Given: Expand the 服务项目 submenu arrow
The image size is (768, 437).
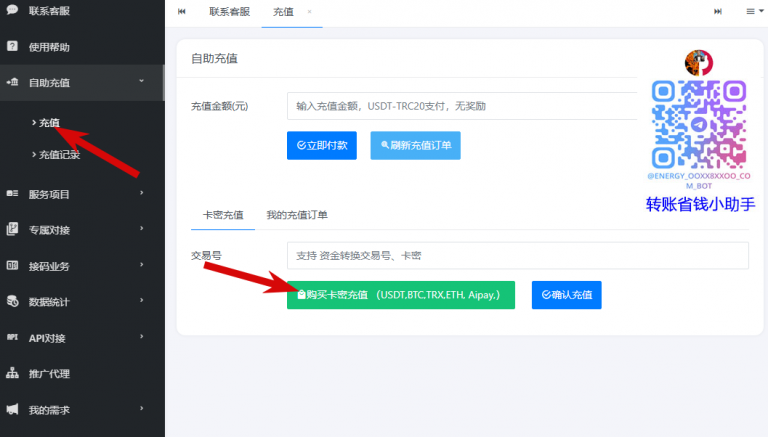Looking at the screenshot, I should click(x=142, y=193).
